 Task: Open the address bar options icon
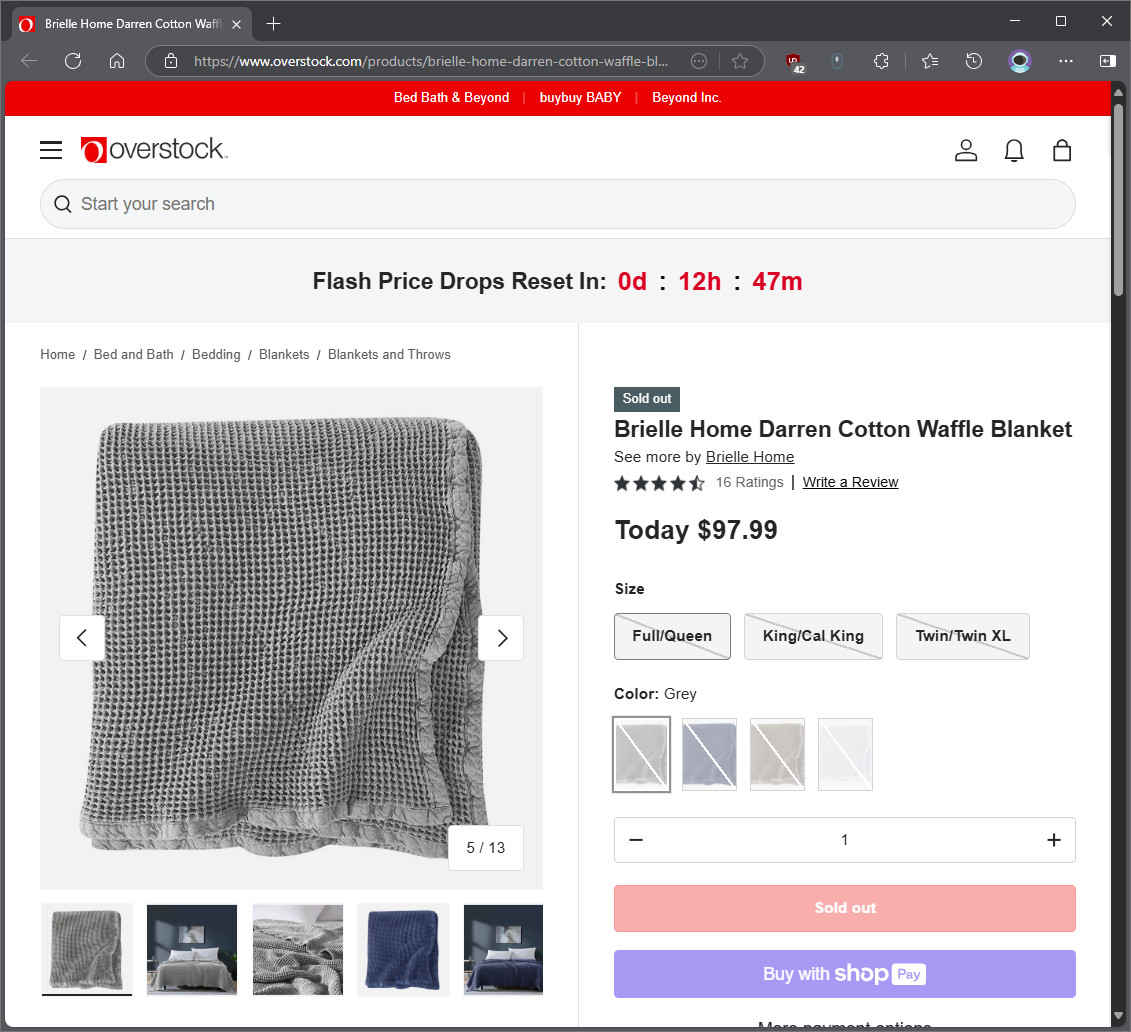point(699,61)
